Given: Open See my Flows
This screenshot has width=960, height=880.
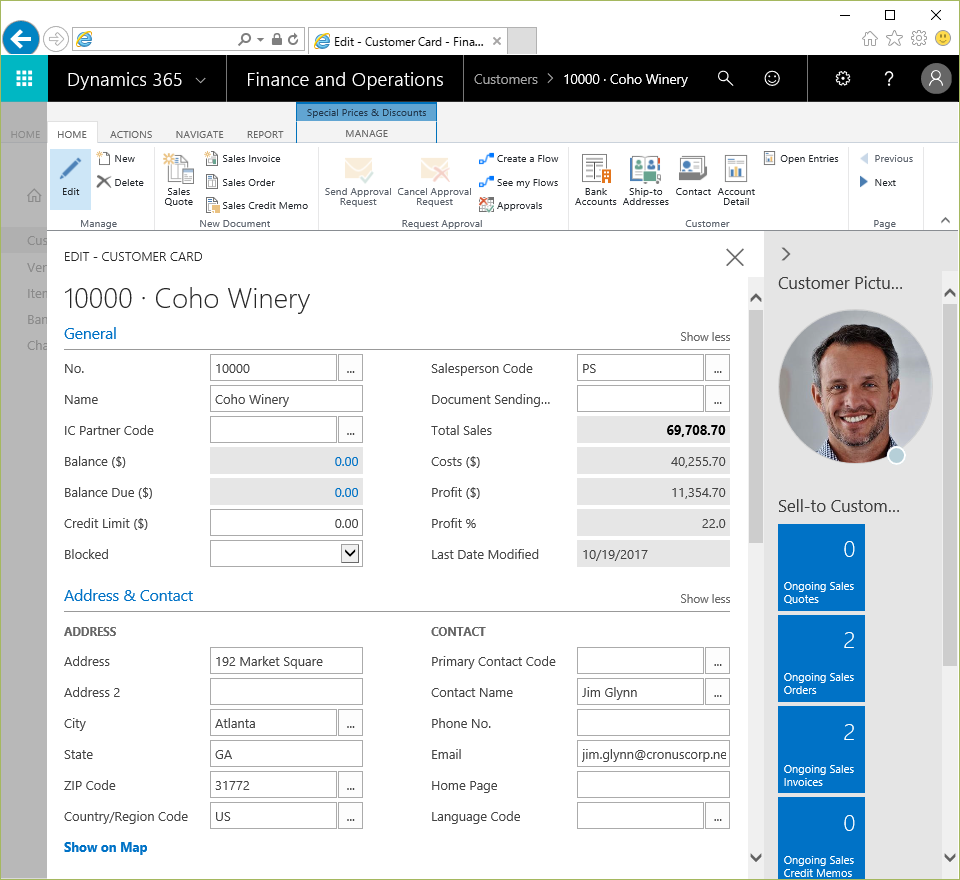Looking at the screenshot, I should pyautogui.click(x=519, y=182).
